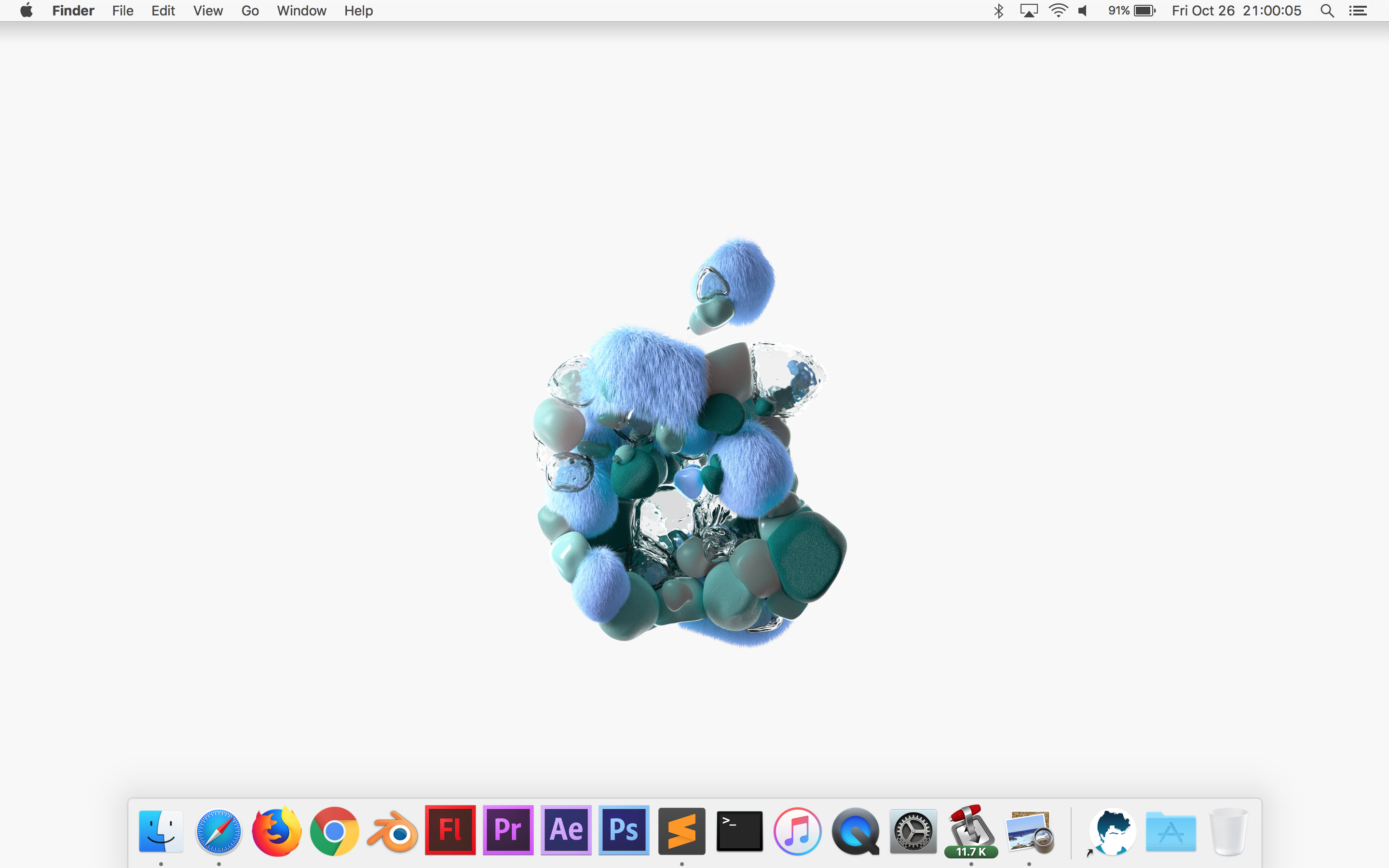Launch Adobe Premiere Pro (Pr)
Viewport: 1389px width, 868px height.
point(508,830)
